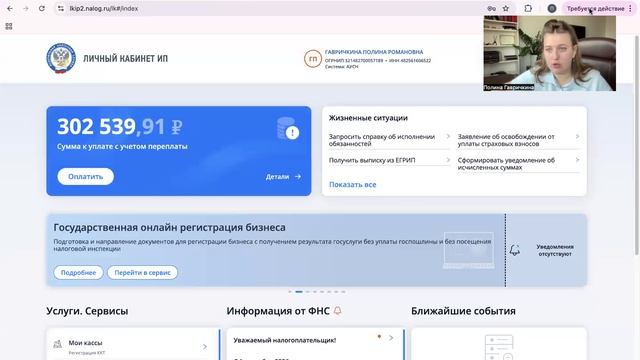640x360 pixels.
Task: Open the browser profile avatar
Action: (552, 8)
